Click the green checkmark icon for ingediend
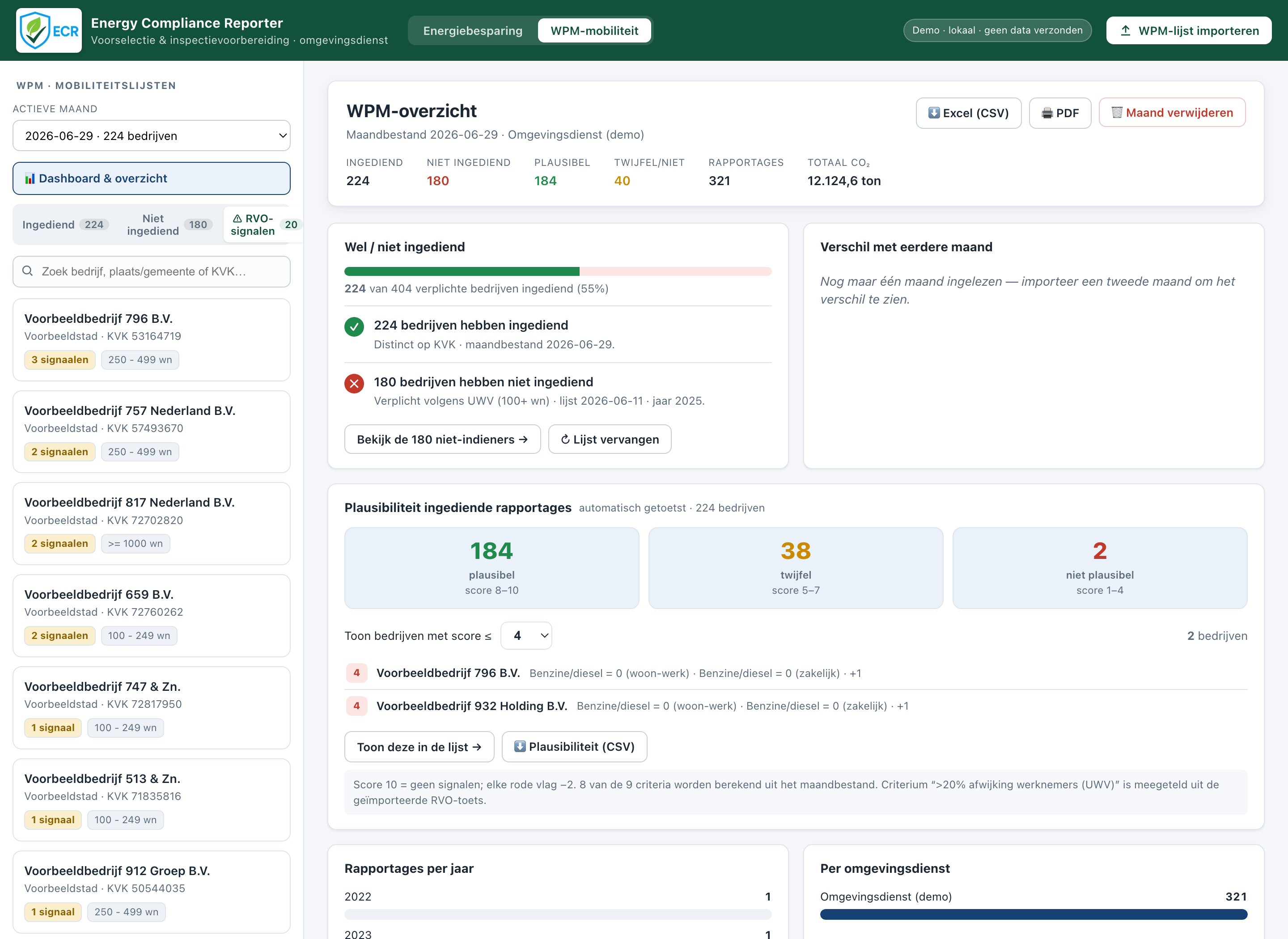The image size is (1288, 939). pyautogui.click(x=354, y=326)
